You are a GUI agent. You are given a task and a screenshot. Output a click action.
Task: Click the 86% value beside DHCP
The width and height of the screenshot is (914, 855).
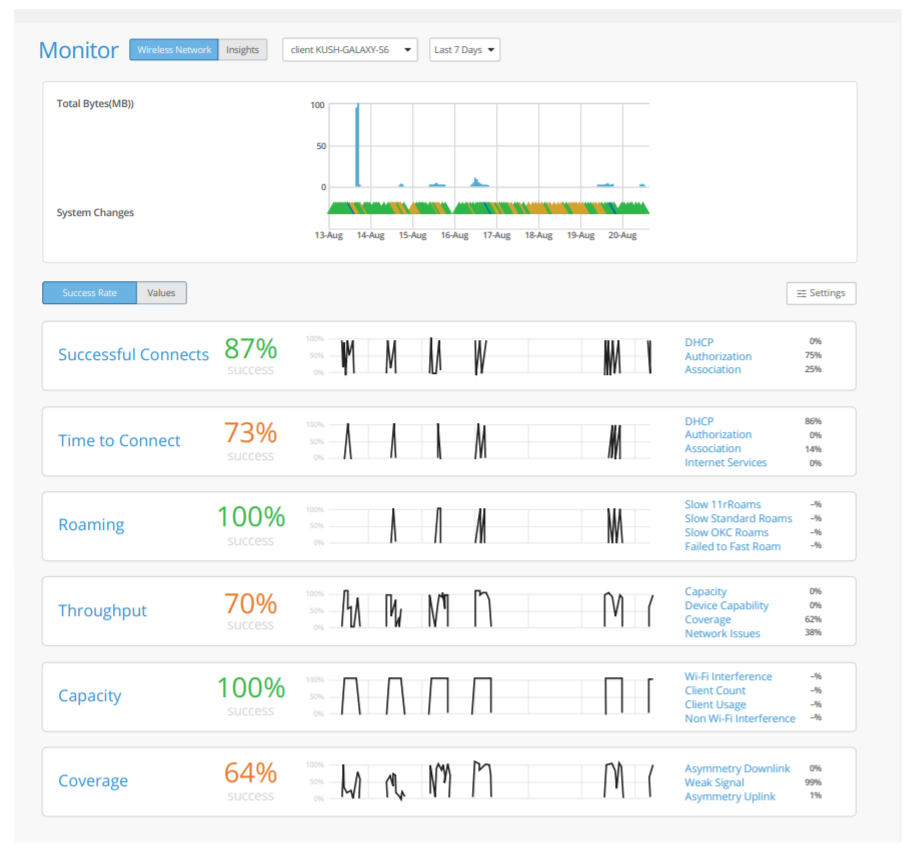813,421
